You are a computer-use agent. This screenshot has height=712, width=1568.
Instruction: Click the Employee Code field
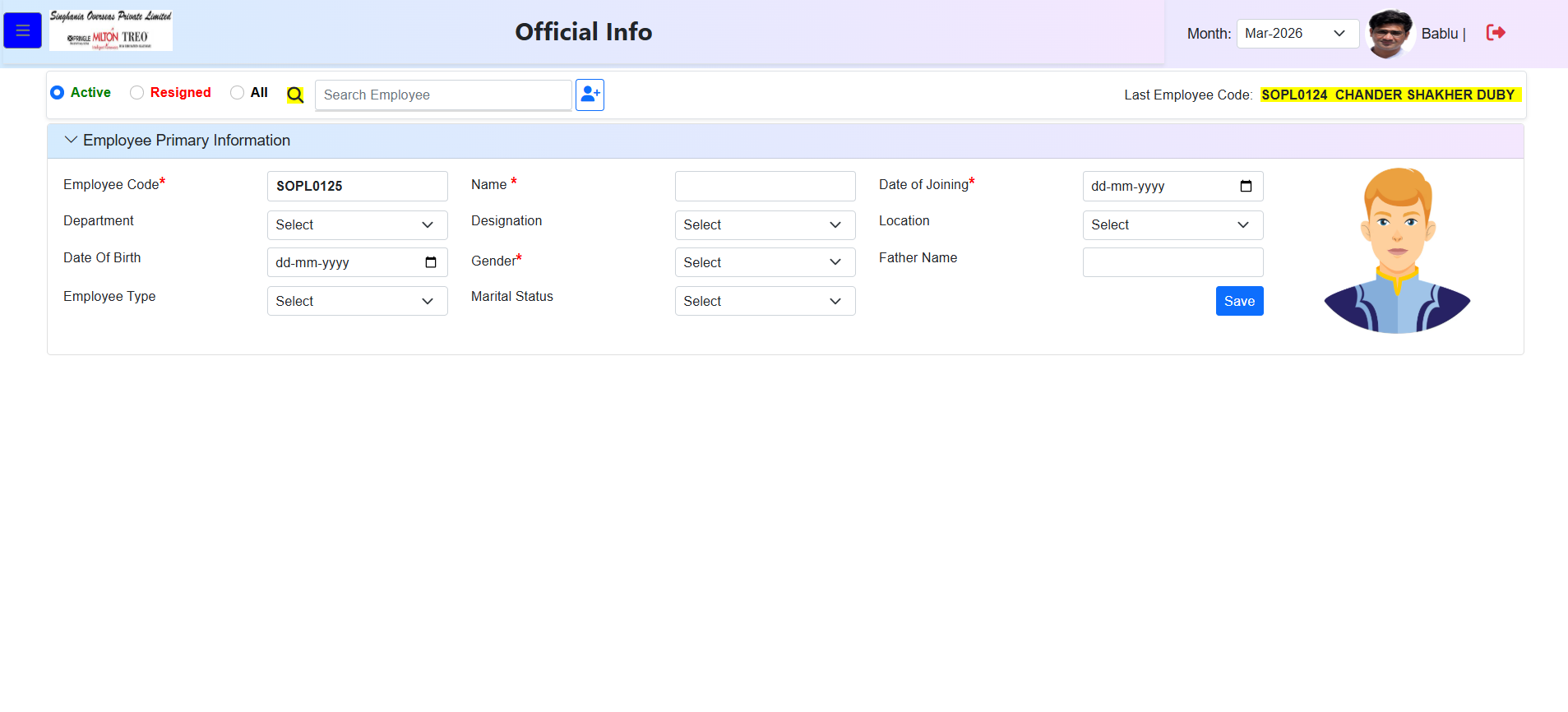click(357, 186)
